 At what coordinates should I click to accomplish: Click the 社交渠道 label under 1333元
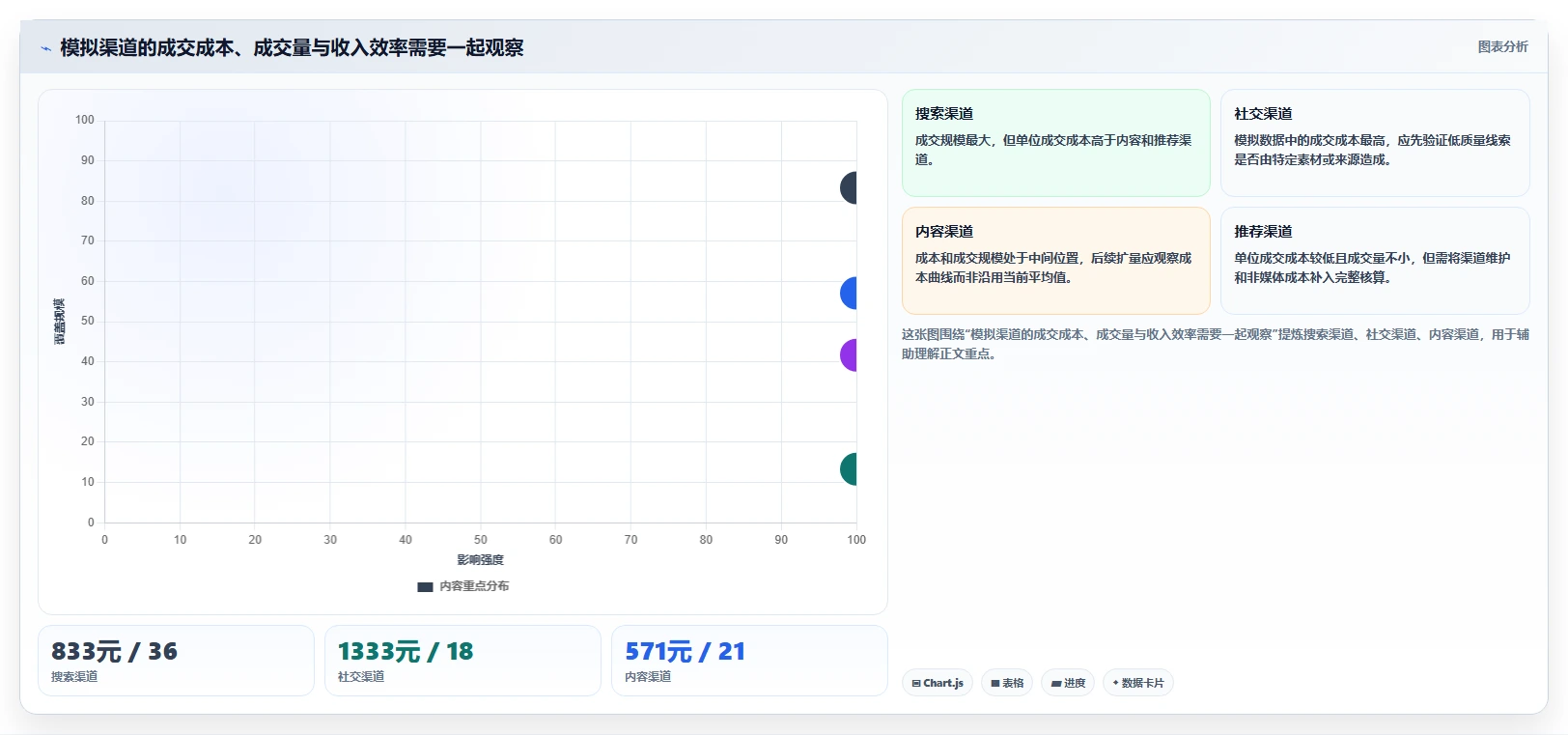tap(361, 677)
